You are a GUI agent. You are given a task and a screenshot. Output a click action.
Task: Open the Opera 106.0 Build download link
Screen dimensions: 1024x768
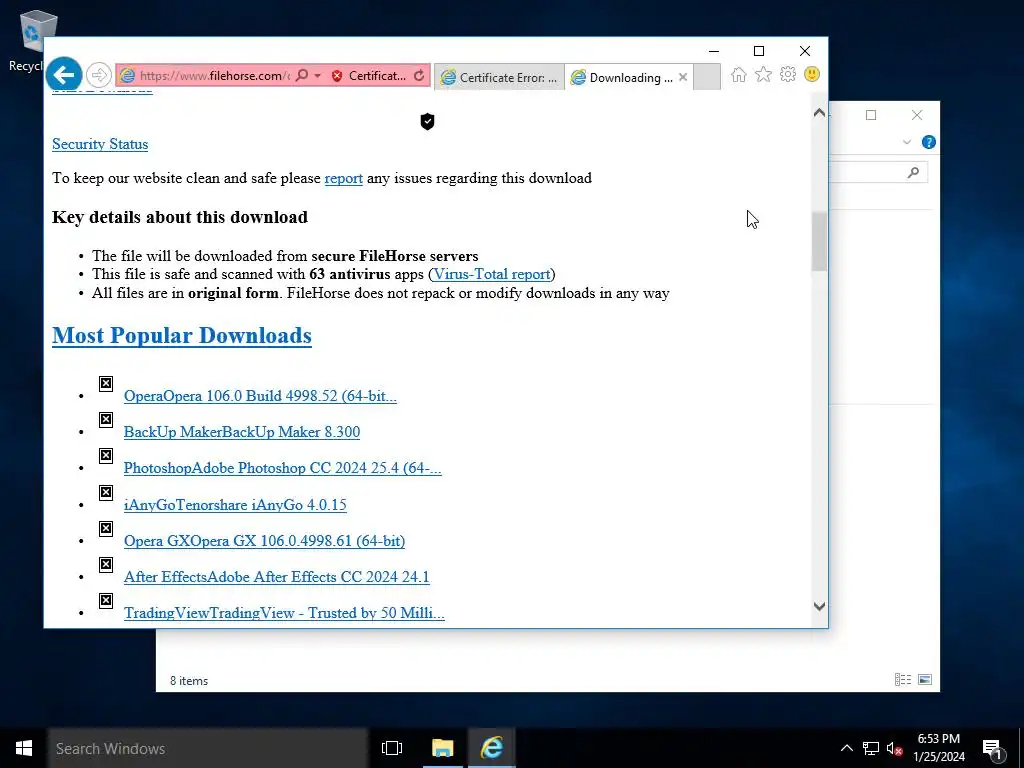pos(260,396)
